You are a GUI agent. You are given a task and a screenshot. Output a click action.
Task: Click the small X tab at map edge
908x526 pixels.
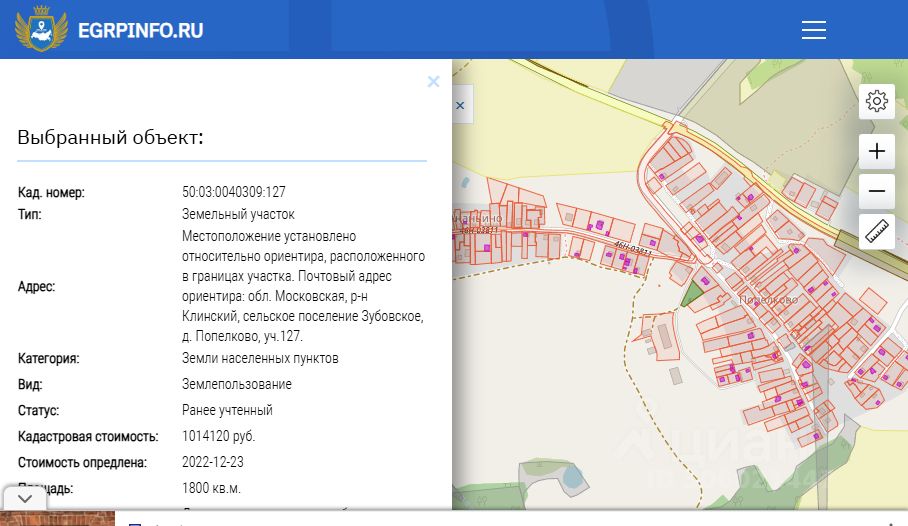460,105
